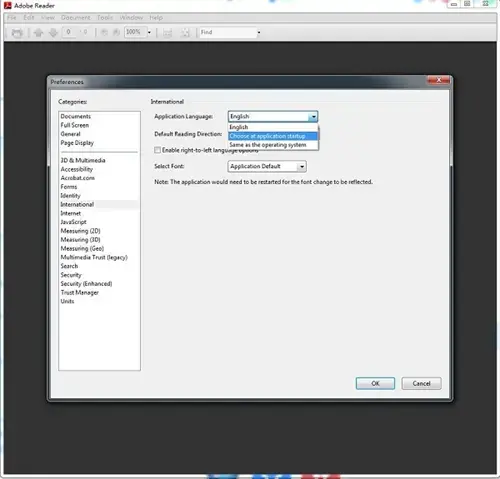Select Full Screen category
The height and width of the screenshot is (479, 500).
(x=75, y=125)
